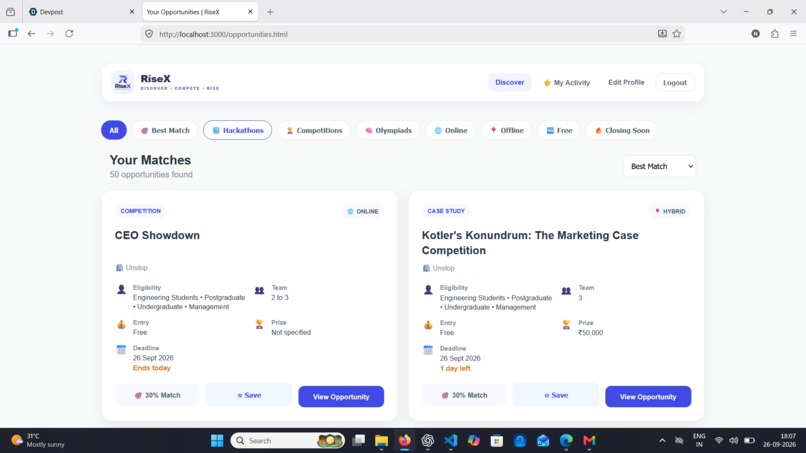
Task: Click team icon on CEO Showdown card
Action: pyautogui.click(x=259, y=290)
